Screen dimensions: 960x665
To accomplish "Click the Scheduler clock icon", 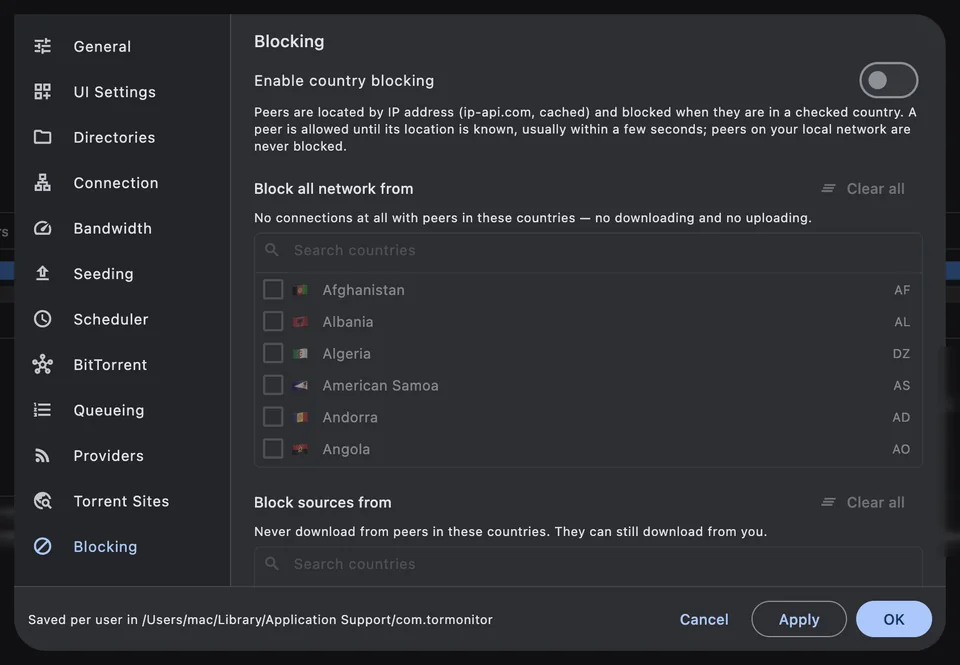I will point(42,318).
